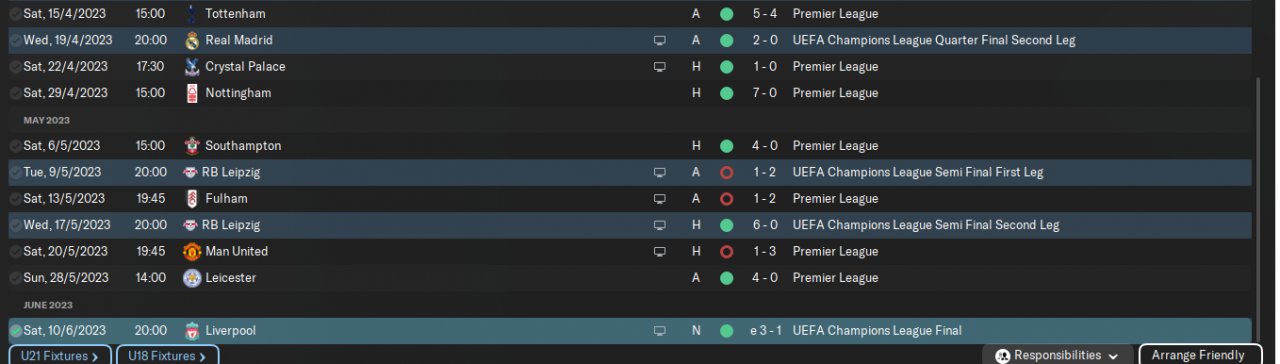Click the Crystal Palace club badge
Screen dimensions: 1280x364
[192, 67]
